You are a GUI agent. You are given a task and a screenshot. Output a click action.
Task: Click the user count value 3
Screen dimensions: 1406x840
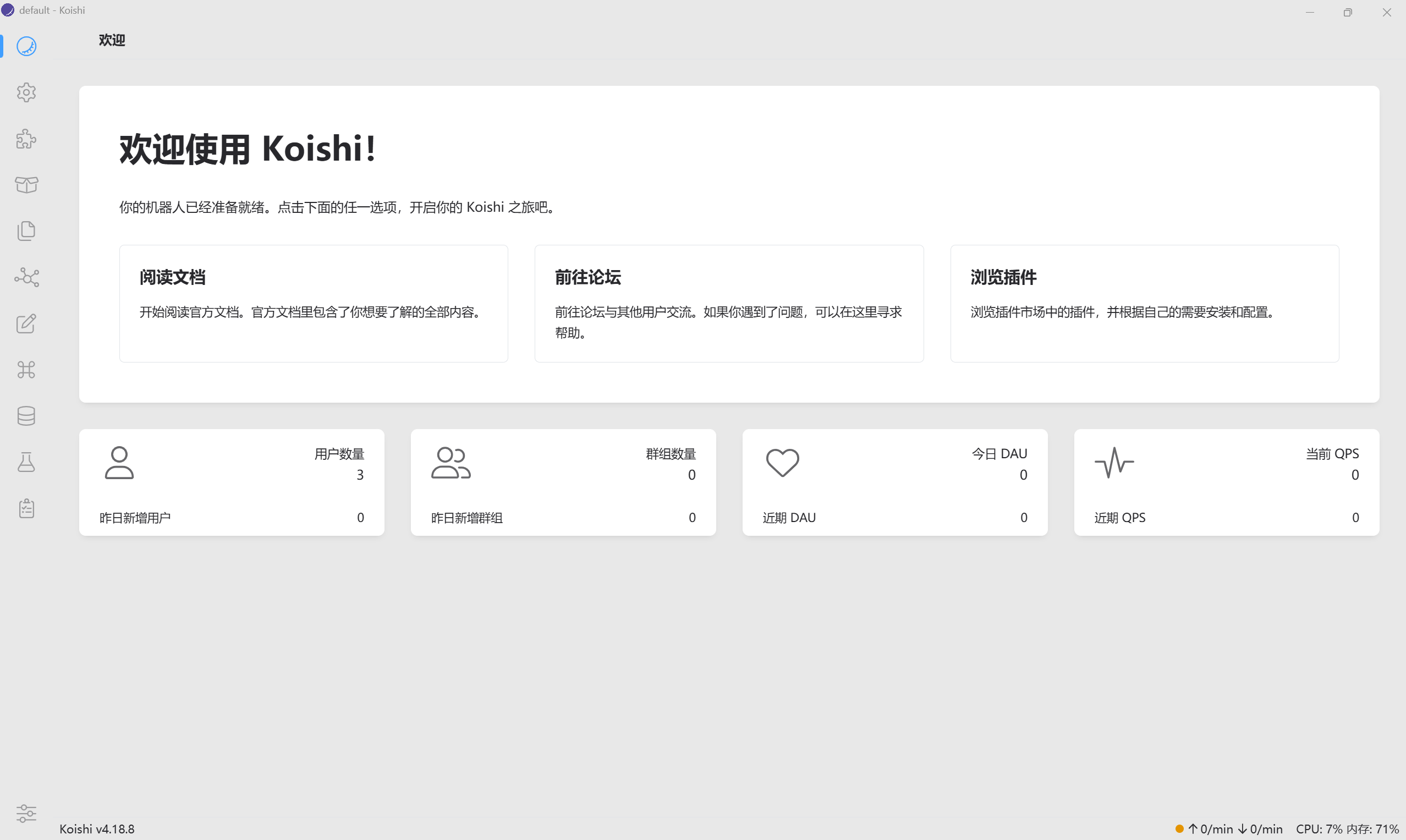point(360,475)
